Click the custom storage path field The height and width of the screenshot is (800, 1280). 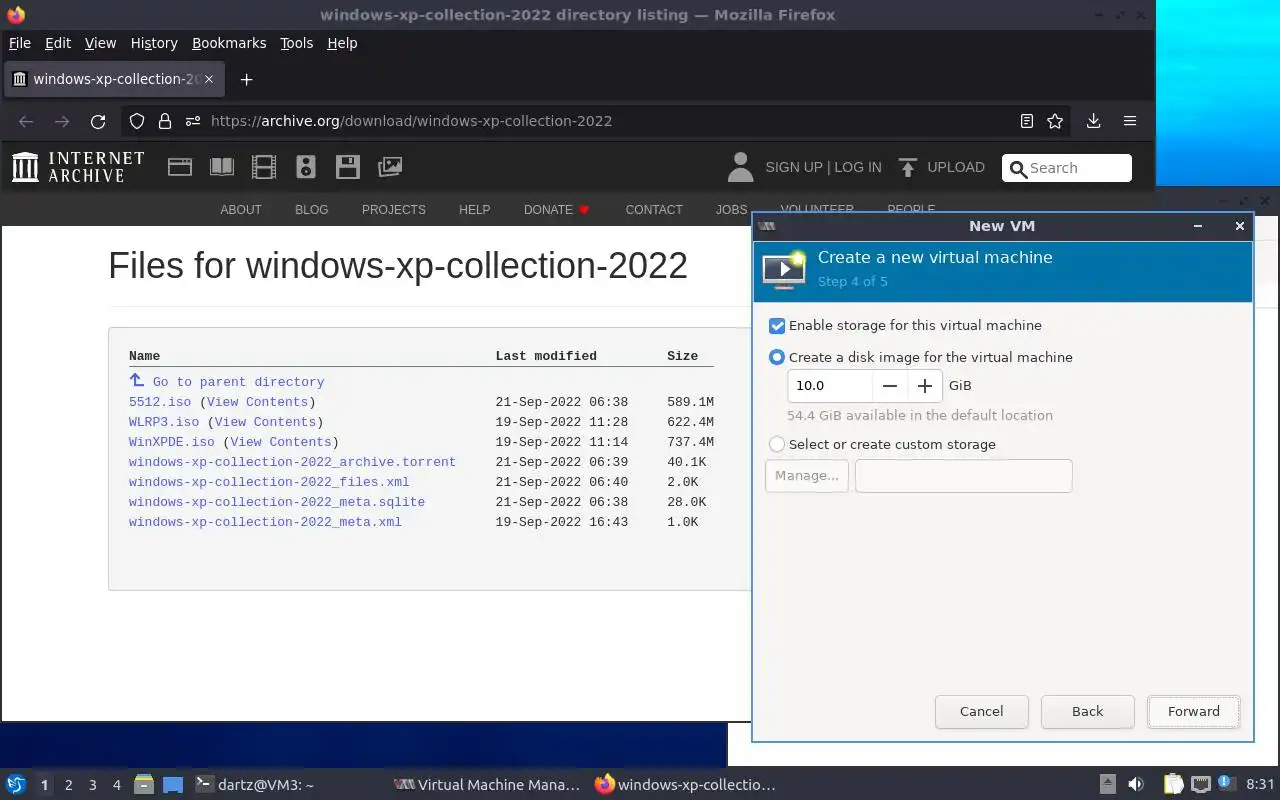tap(964, 476)
